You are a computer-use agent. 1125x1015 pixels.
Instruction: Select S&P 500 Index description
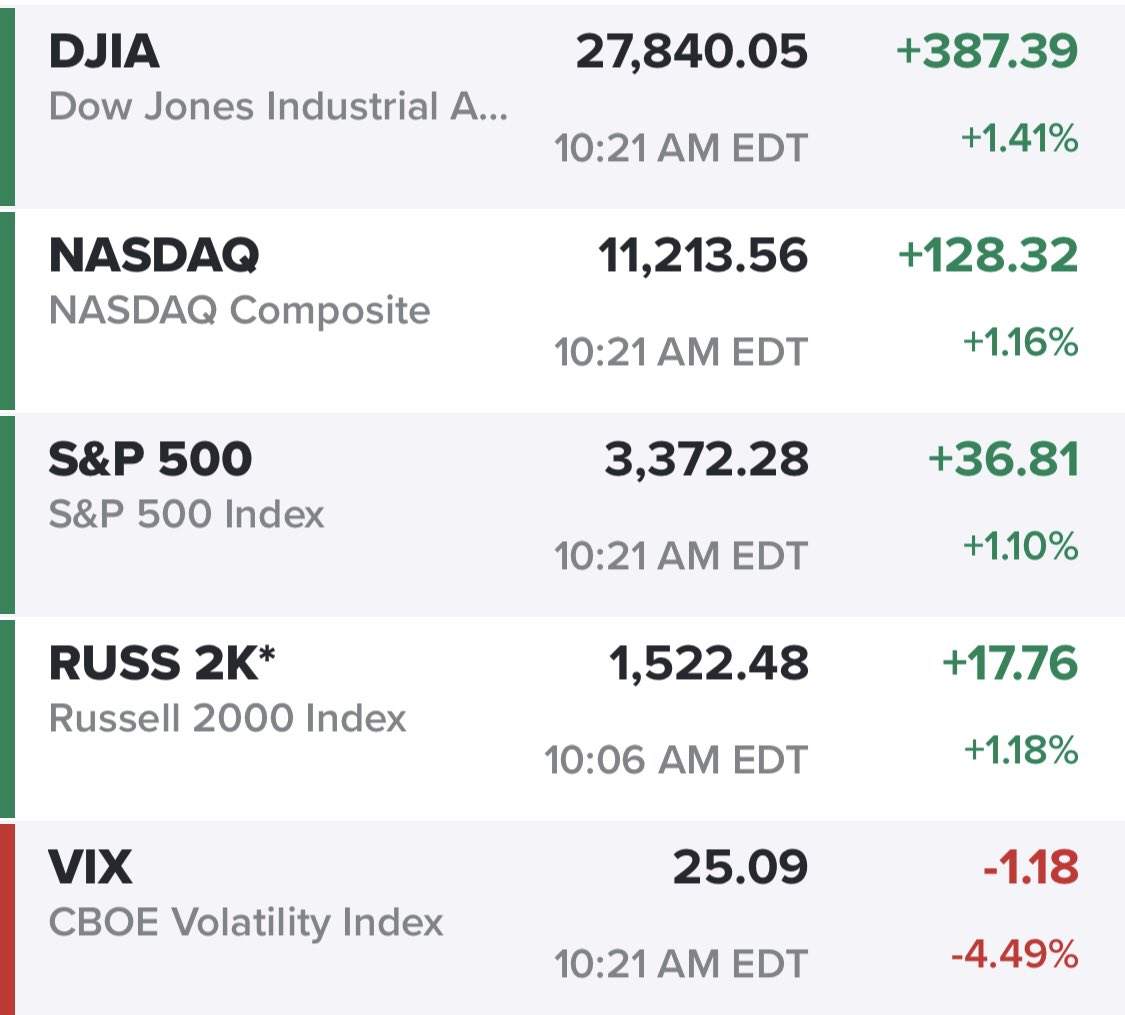click(x=187, y=514)
